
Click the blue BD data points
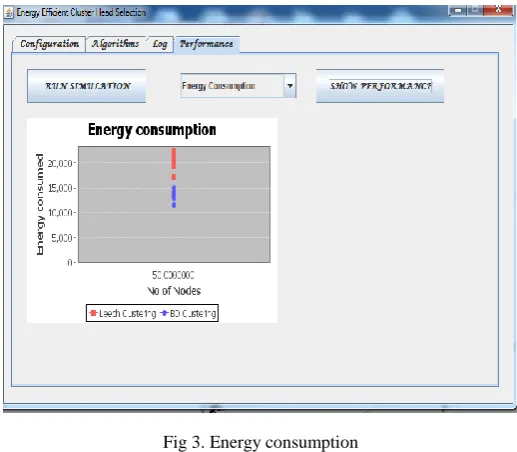tap(174, 196)
